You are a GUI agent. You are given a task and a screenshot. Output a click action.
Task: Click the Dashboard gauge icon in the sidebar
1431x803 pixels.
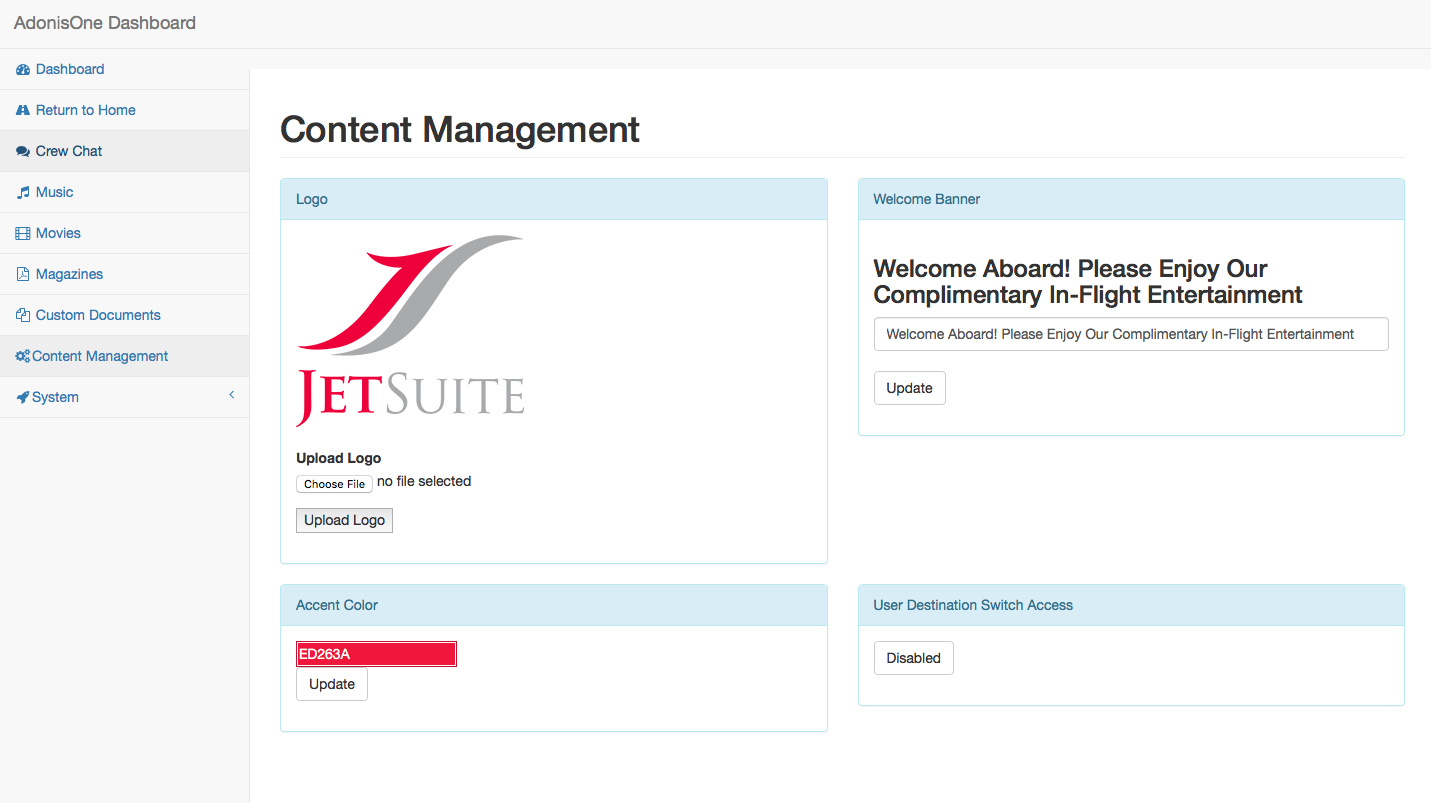coord(23,69)
